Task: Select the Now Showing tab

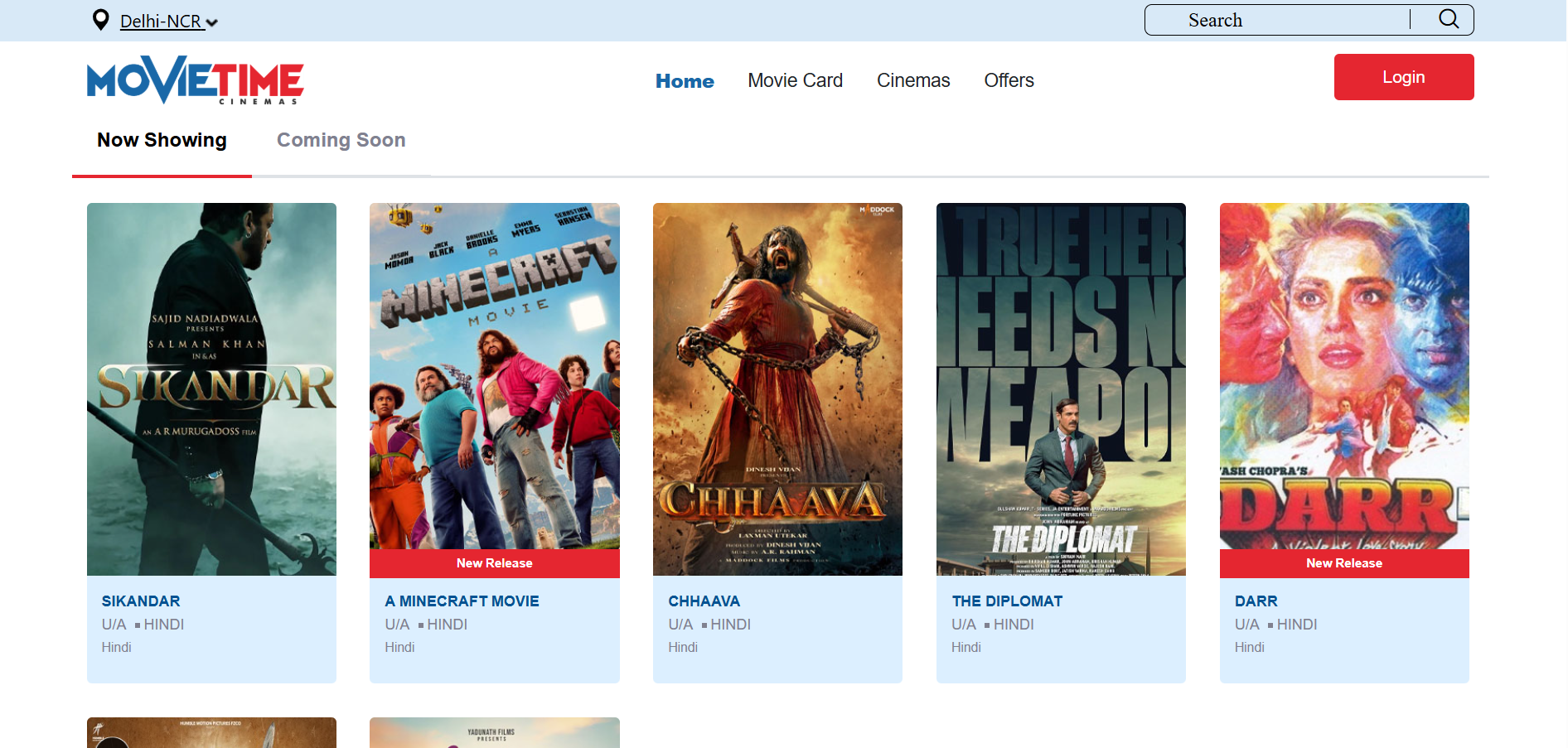Action: [x=162, y=140]
